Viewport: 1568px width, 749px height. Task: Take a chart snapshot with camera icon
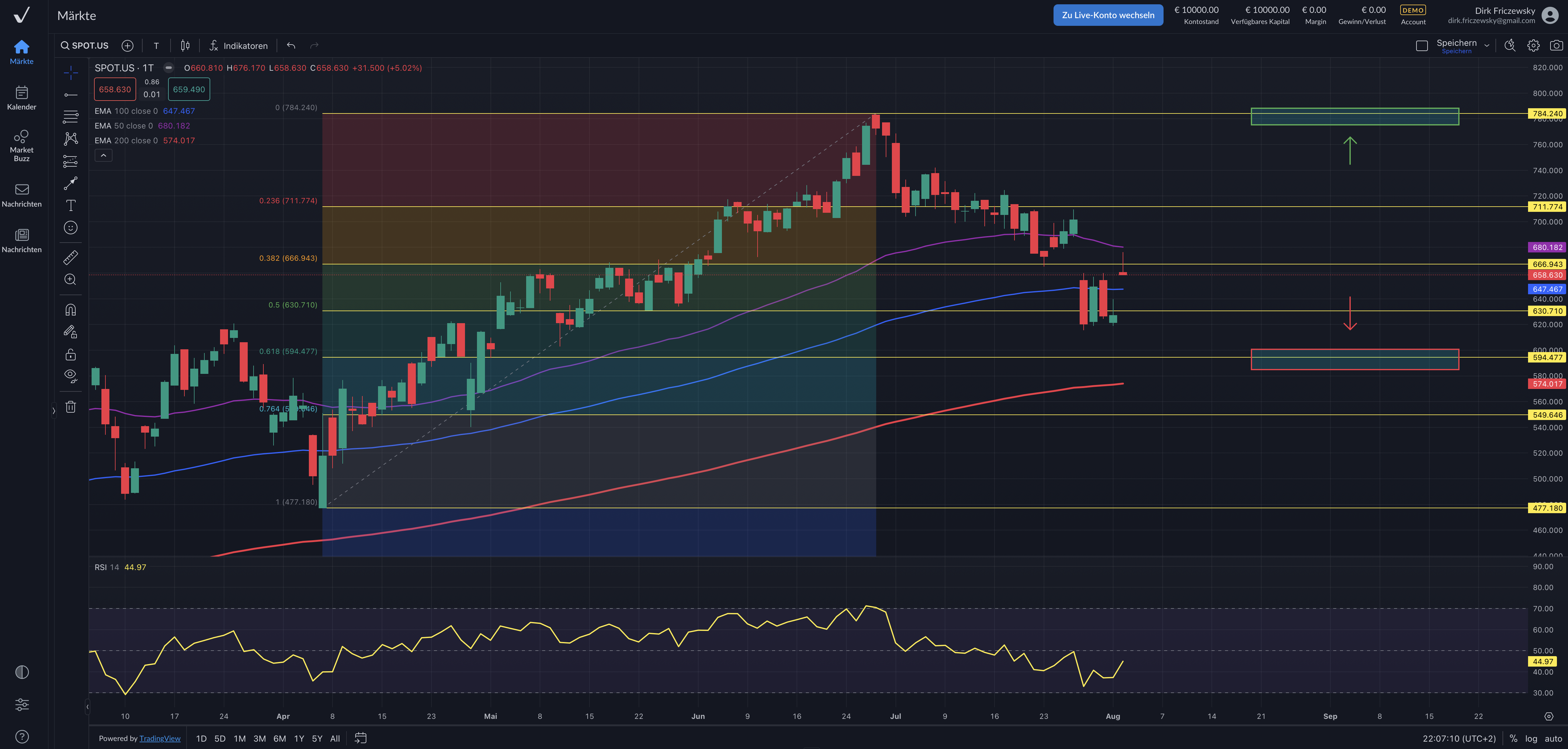point(1556,46)
